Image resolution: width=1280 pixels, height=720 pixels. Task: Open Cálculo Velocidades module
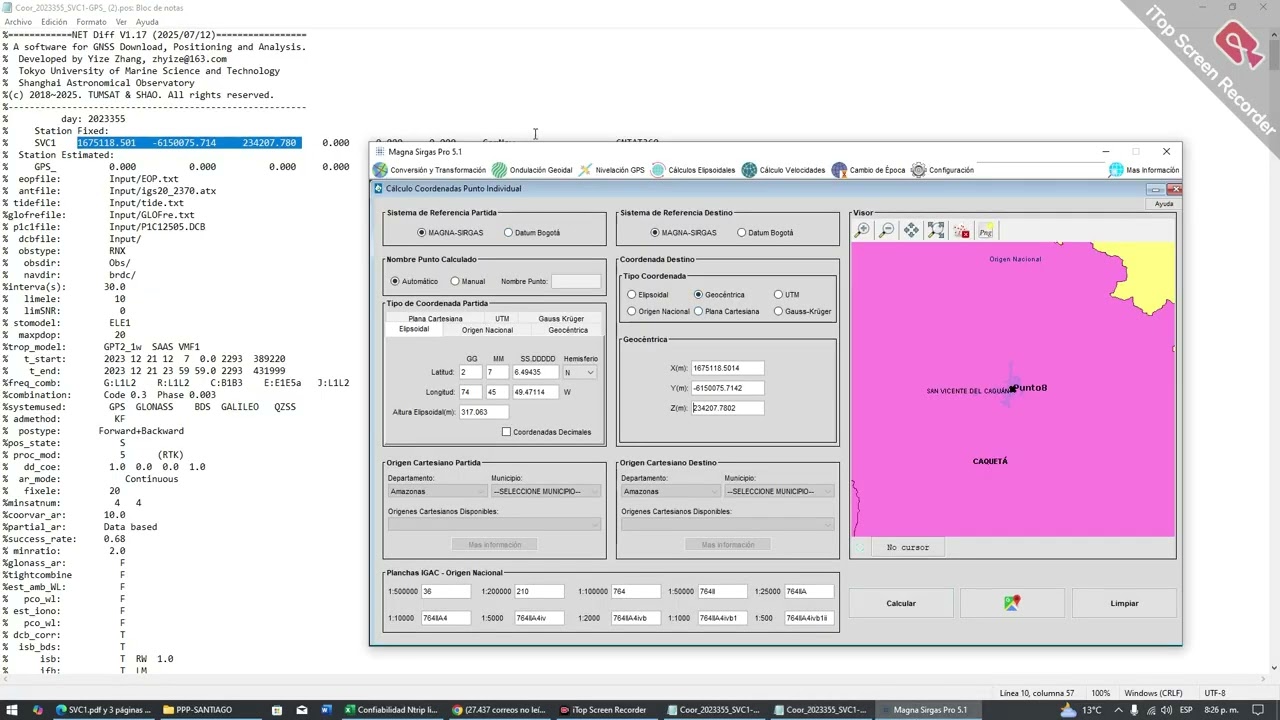tap(783, 170)
